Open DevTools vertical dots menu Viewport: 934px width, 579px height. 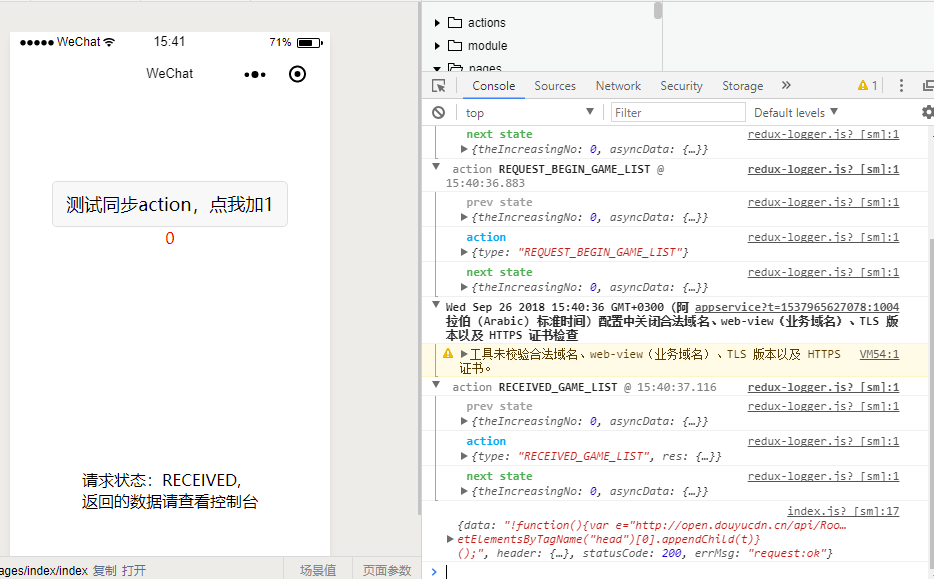point(901,86)
